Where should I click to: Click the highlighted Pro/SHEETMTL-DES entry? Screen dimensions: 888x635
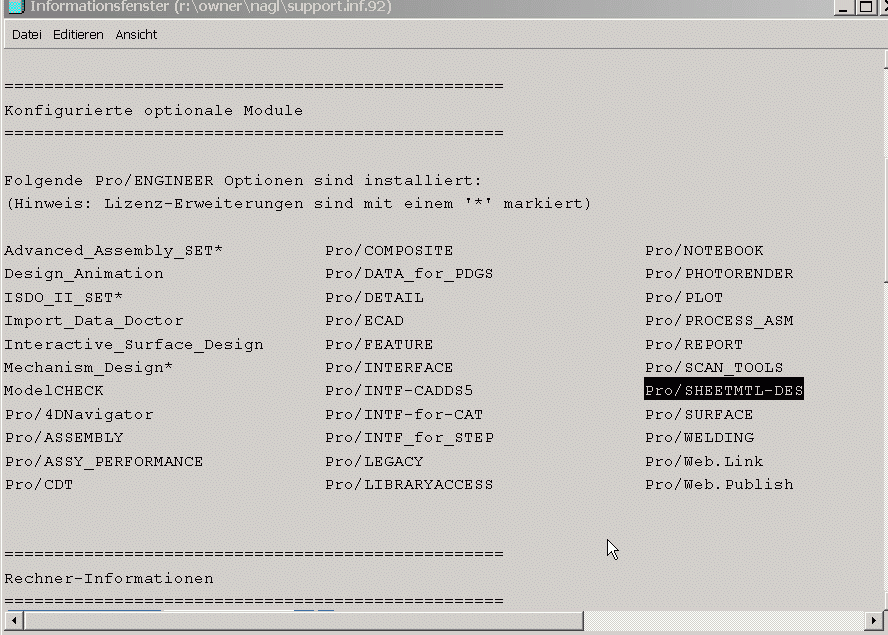click(x=724, y=390)
